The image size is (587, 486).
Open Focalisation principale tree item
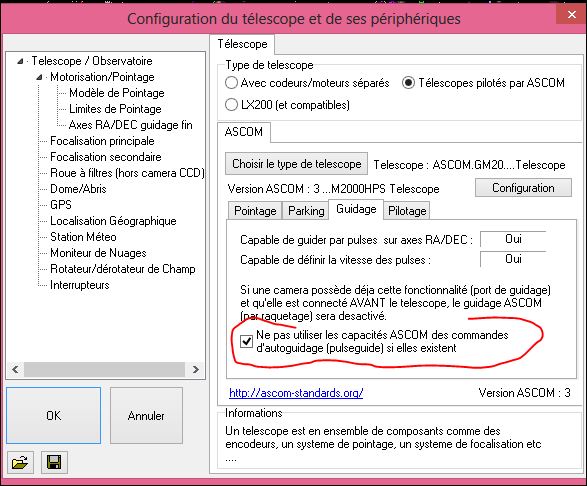click(x=102, y=141)
